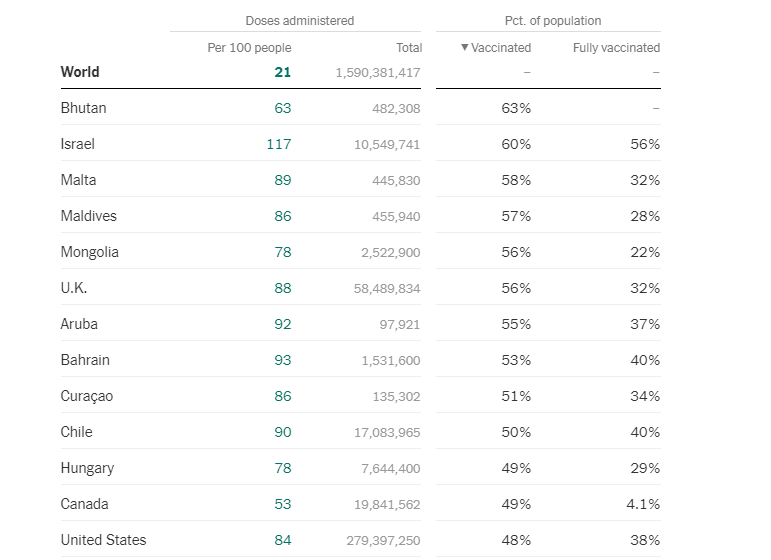Click the Total doses column header

(409, 48)
